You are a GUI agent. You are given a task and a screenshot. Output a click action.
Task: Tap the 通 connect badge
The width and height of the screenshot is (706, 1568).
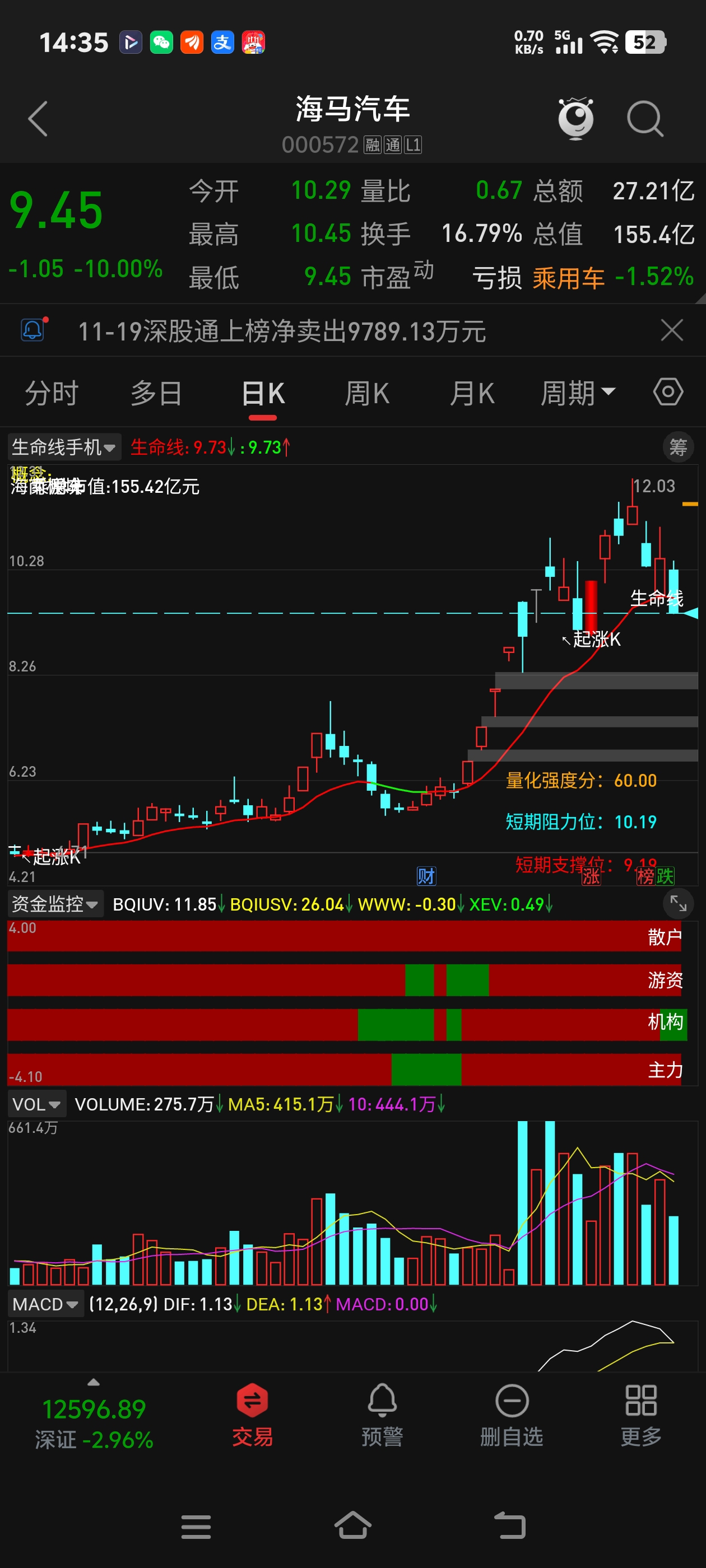(393, 145)
